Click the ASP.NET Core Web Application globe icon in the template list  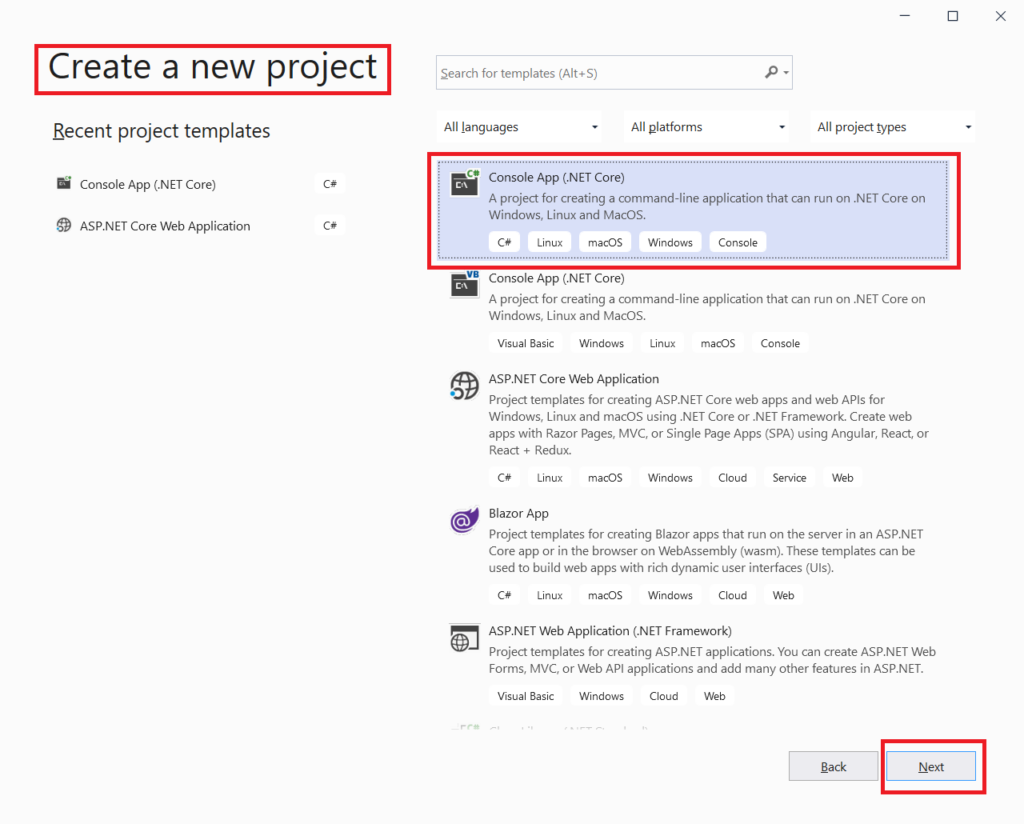pyautogui.click(x=464, y=385)
